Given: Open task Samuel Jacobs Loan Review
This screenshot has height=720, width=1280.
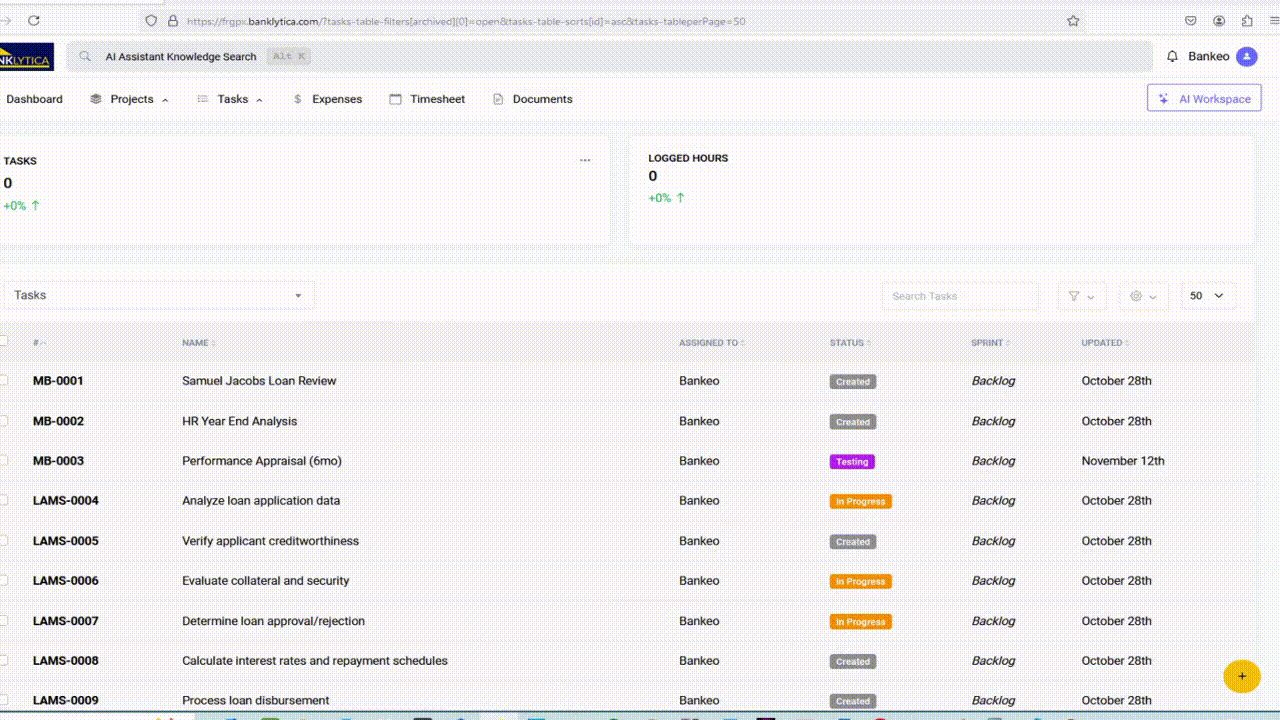Looking at the screenshot, I should pos(259,381).
